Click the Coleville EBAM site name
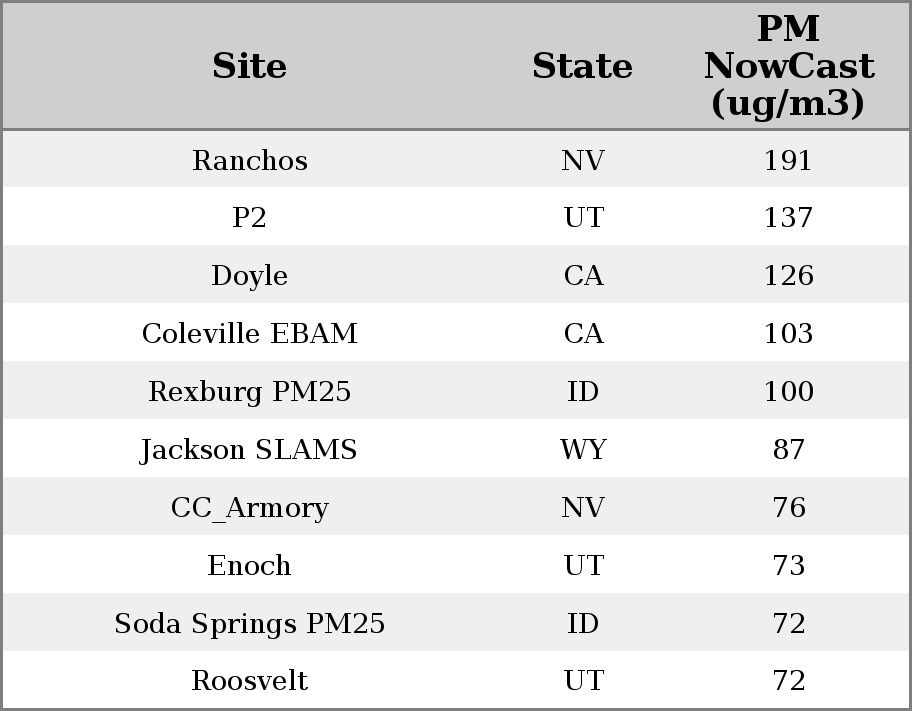912x711 pixels. [250, 334]
